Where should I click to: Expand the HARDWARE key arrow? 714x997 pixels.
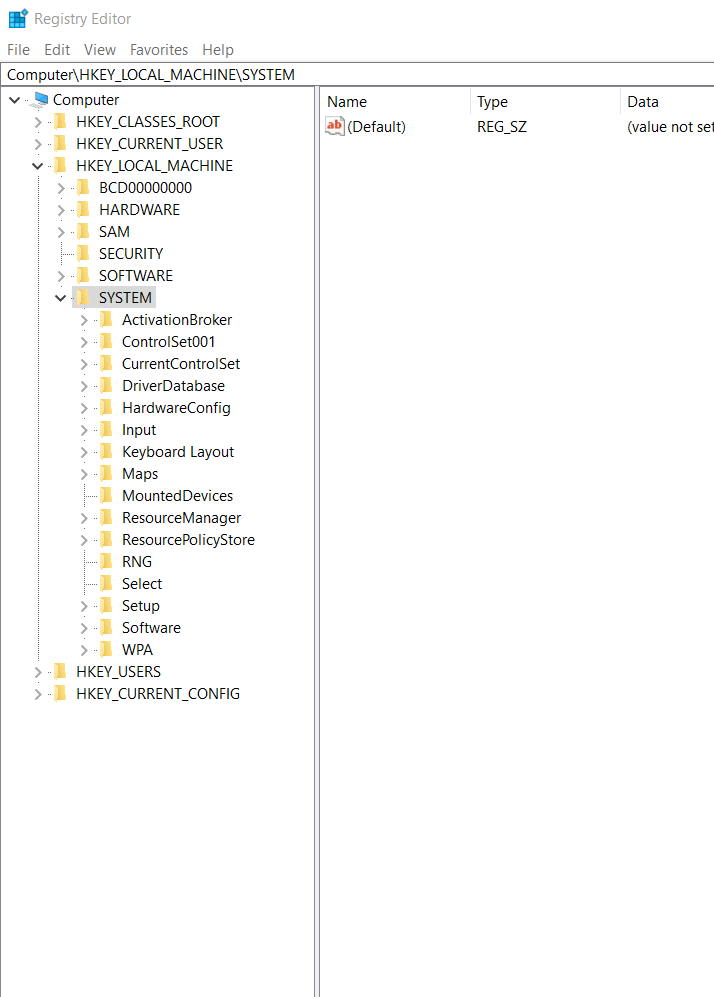[x=60, y=210]
